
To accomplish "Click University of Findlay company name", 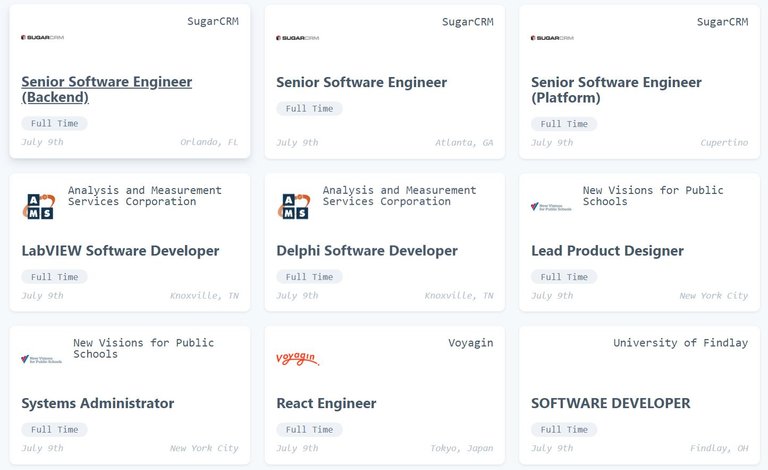I will pos(680,343).
